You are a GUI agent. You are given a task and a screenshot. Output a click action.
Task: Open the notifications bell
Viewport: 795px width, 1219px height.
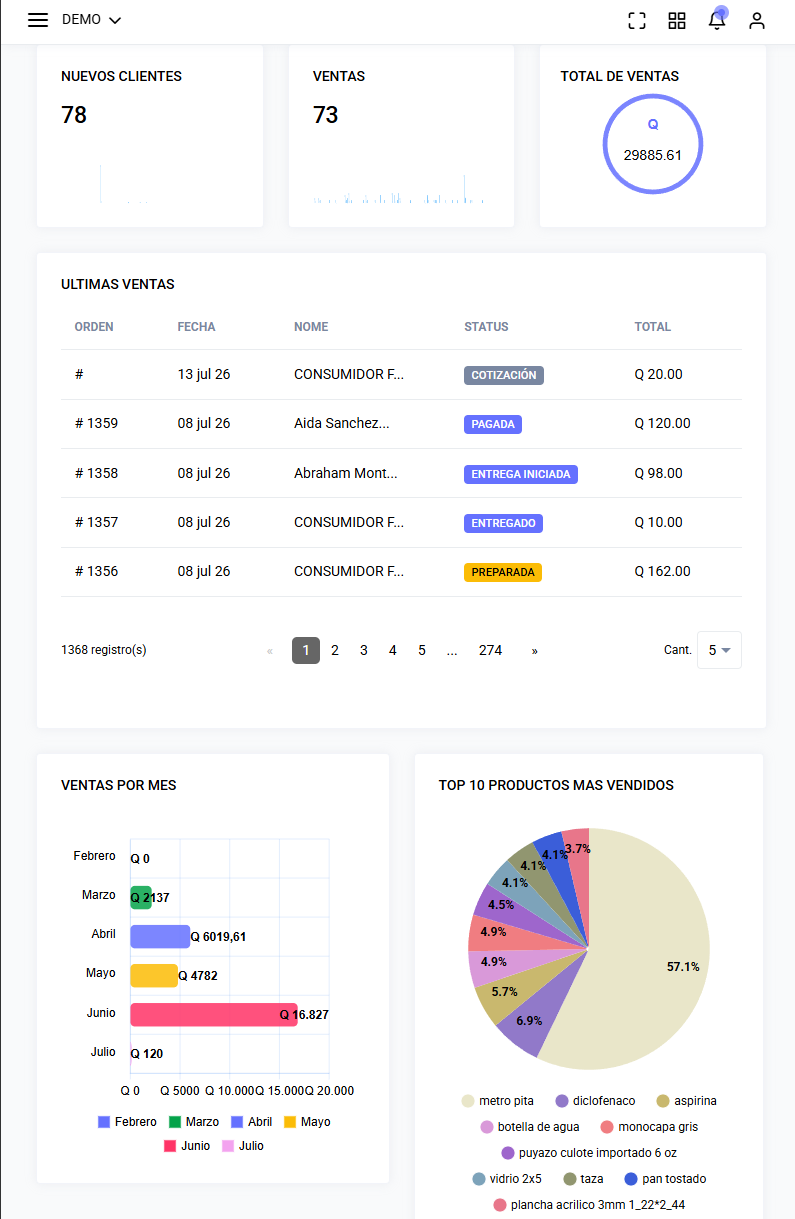717,21
